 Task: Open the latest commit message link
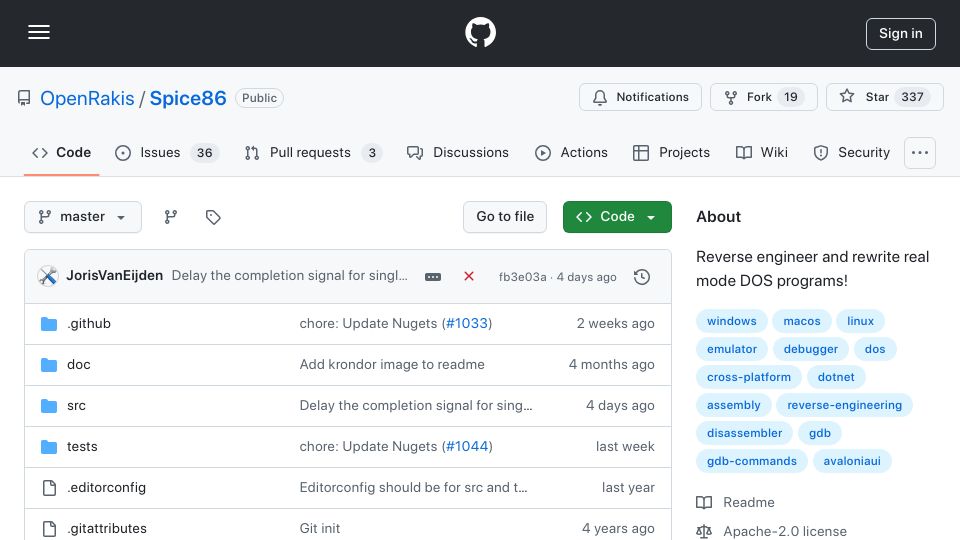[x=290, y=276]
